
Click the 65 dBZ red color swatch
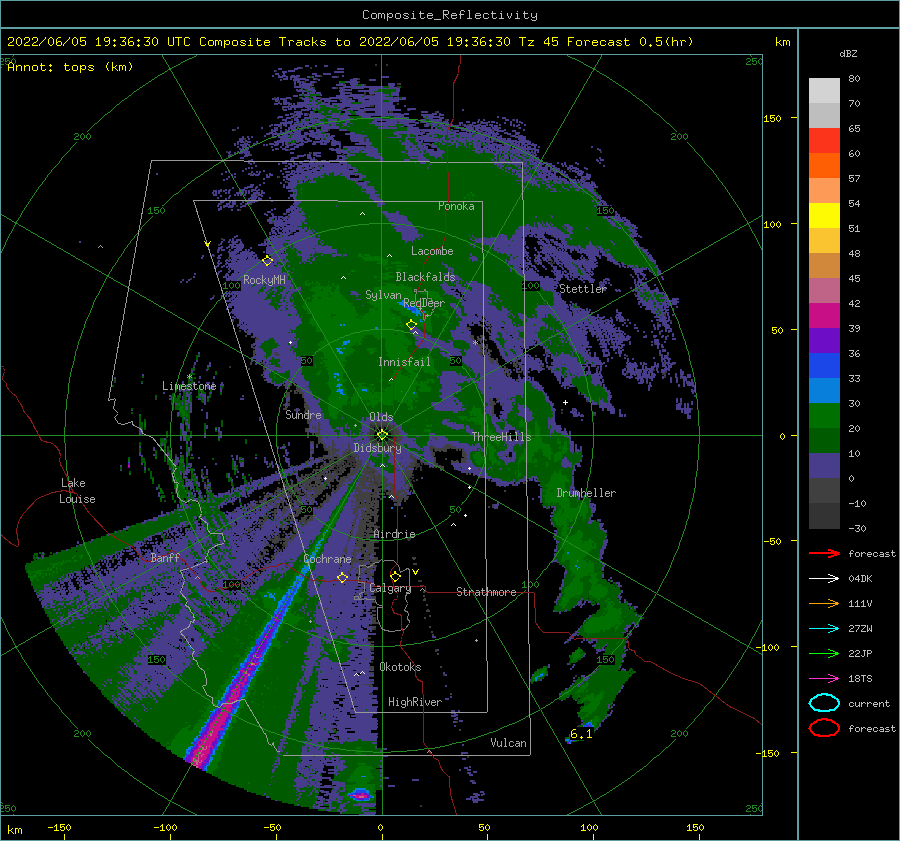tap(824, 141)
